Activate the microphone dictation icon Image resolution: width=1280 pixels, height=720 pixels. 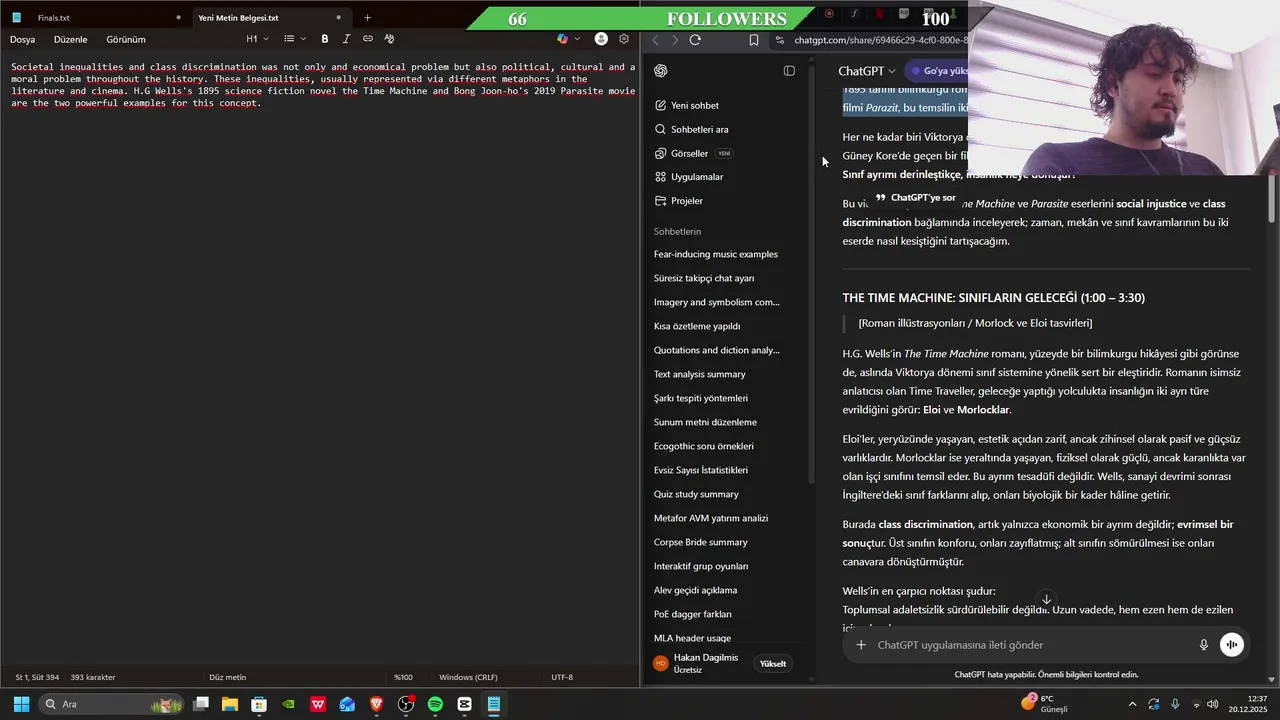click(1204, 645)
